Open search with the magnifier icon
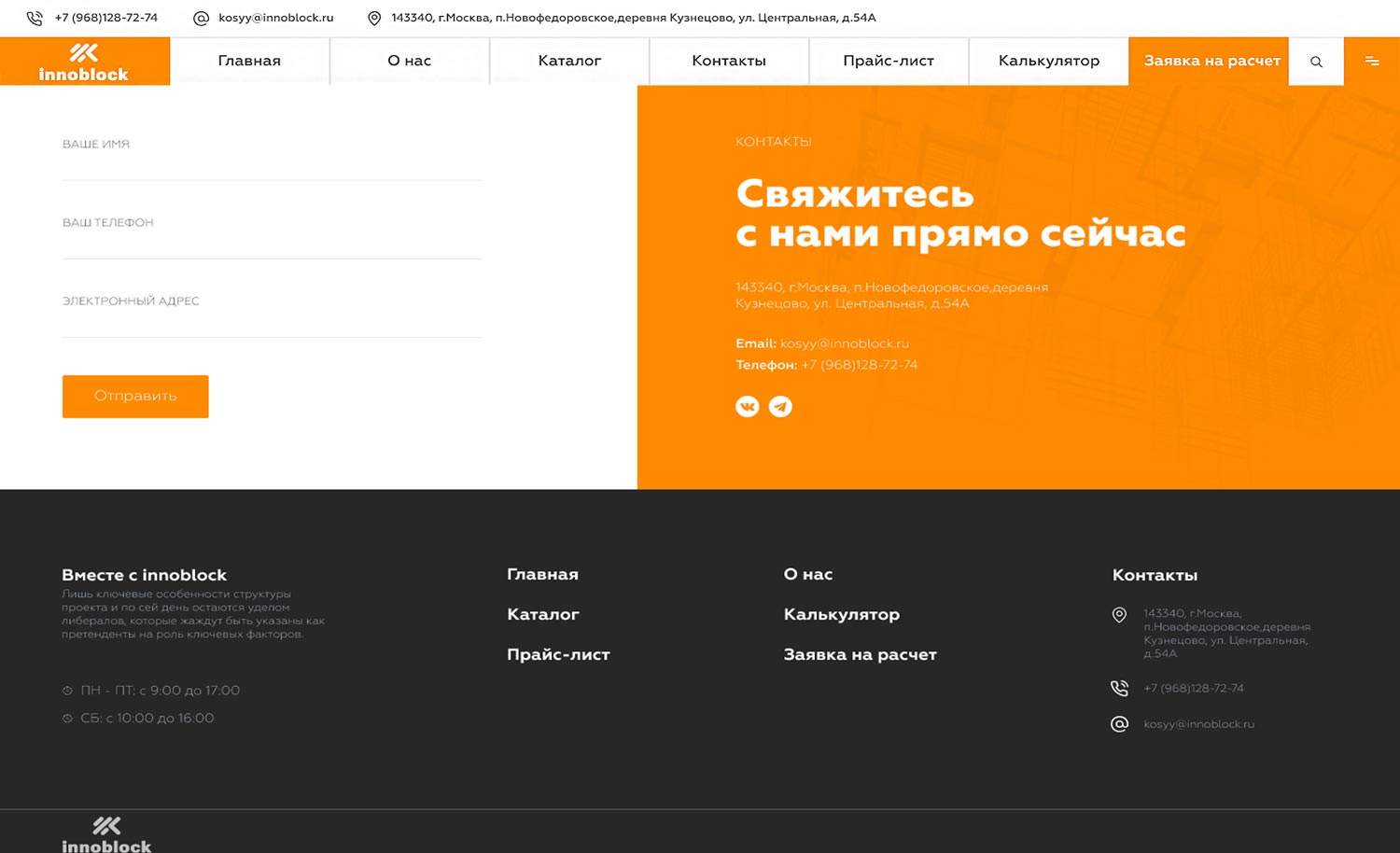This screenshot has width=1400, height=853. coord(1316,62)
